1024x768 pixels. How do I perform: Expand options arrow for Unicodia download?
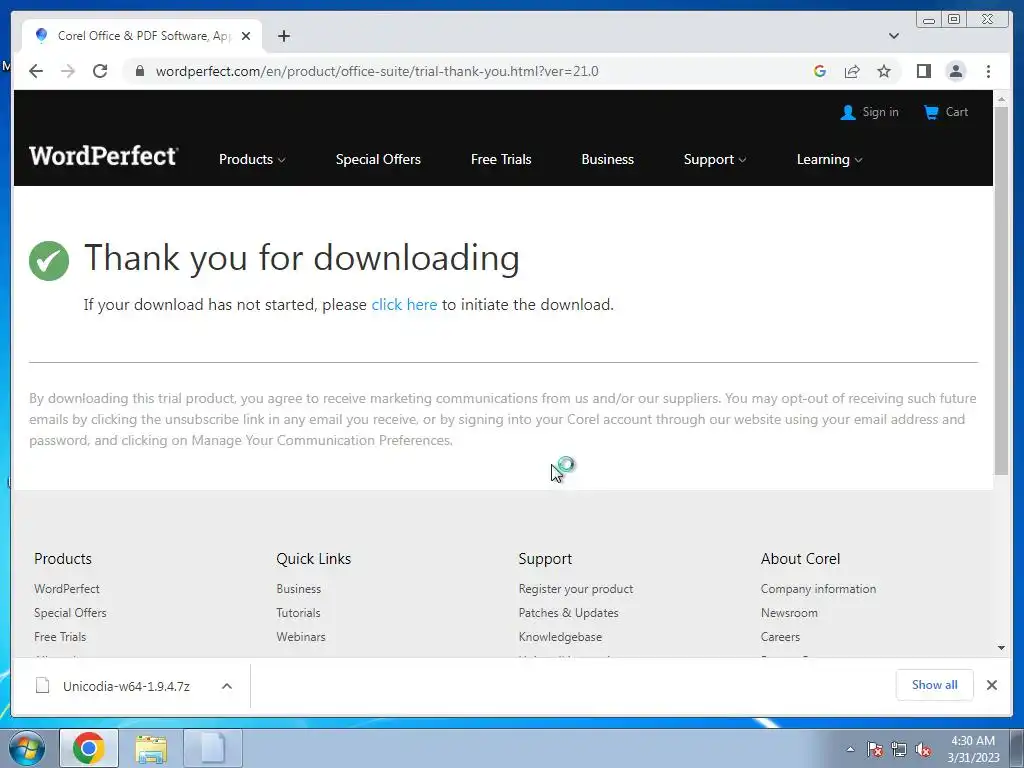pyautogui.click(x=227, y=686)
